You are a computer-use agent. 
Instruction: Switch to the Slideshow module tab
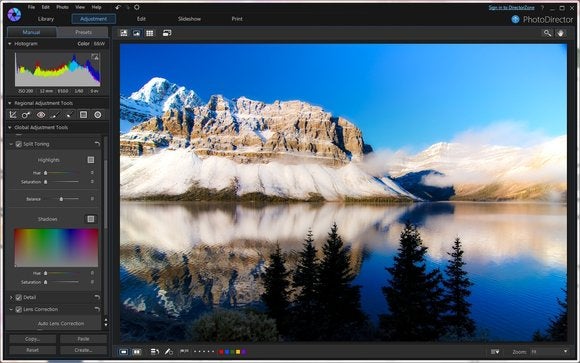[189, 19]
